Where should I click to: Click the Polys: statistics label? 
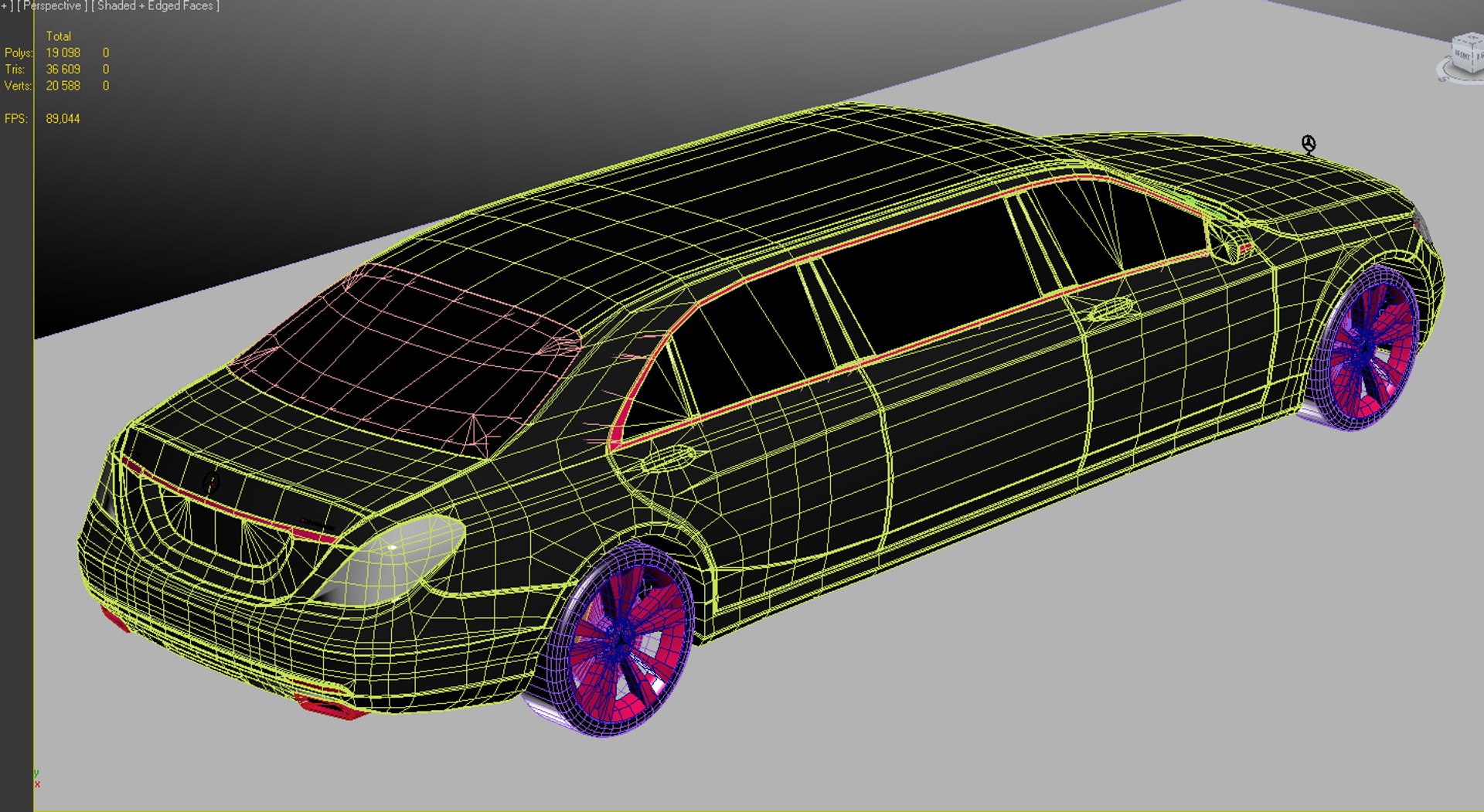click(x=19, y=53)
